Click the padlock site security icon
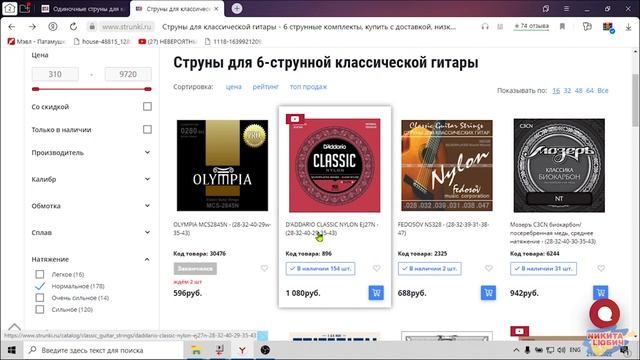This screenshot has width=640, height=360. coord(92,27)
